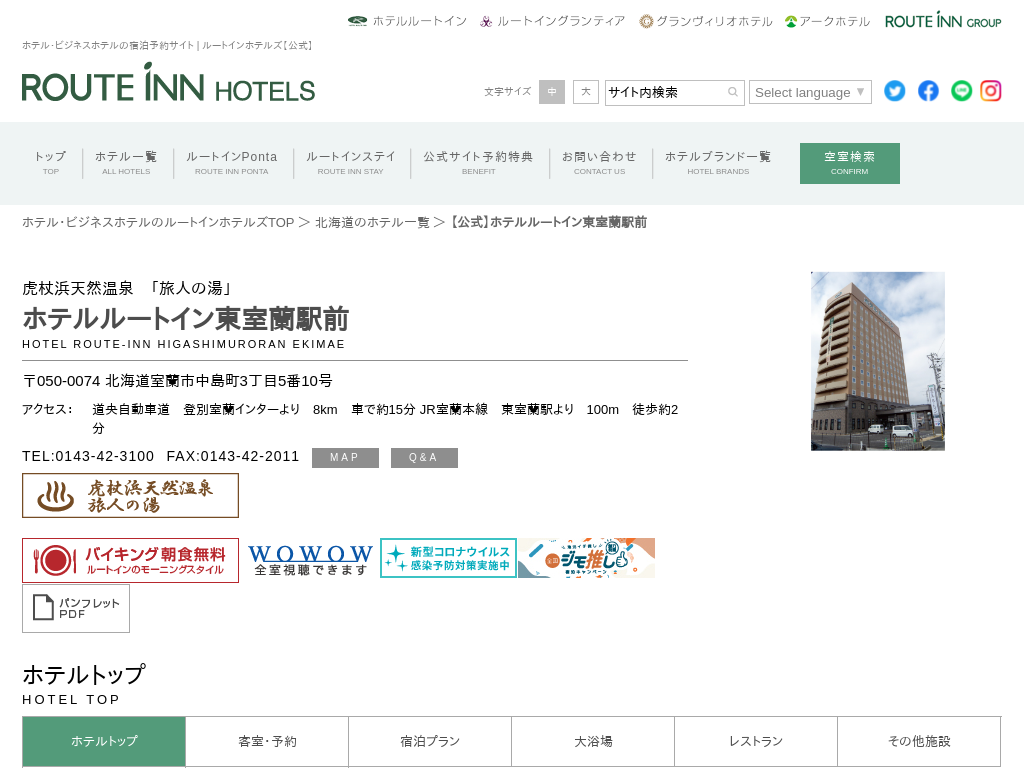Open お問い合わせ CONTACT US menu item
Viewport: 1024px width, 768px height.
tap(600, 163)
